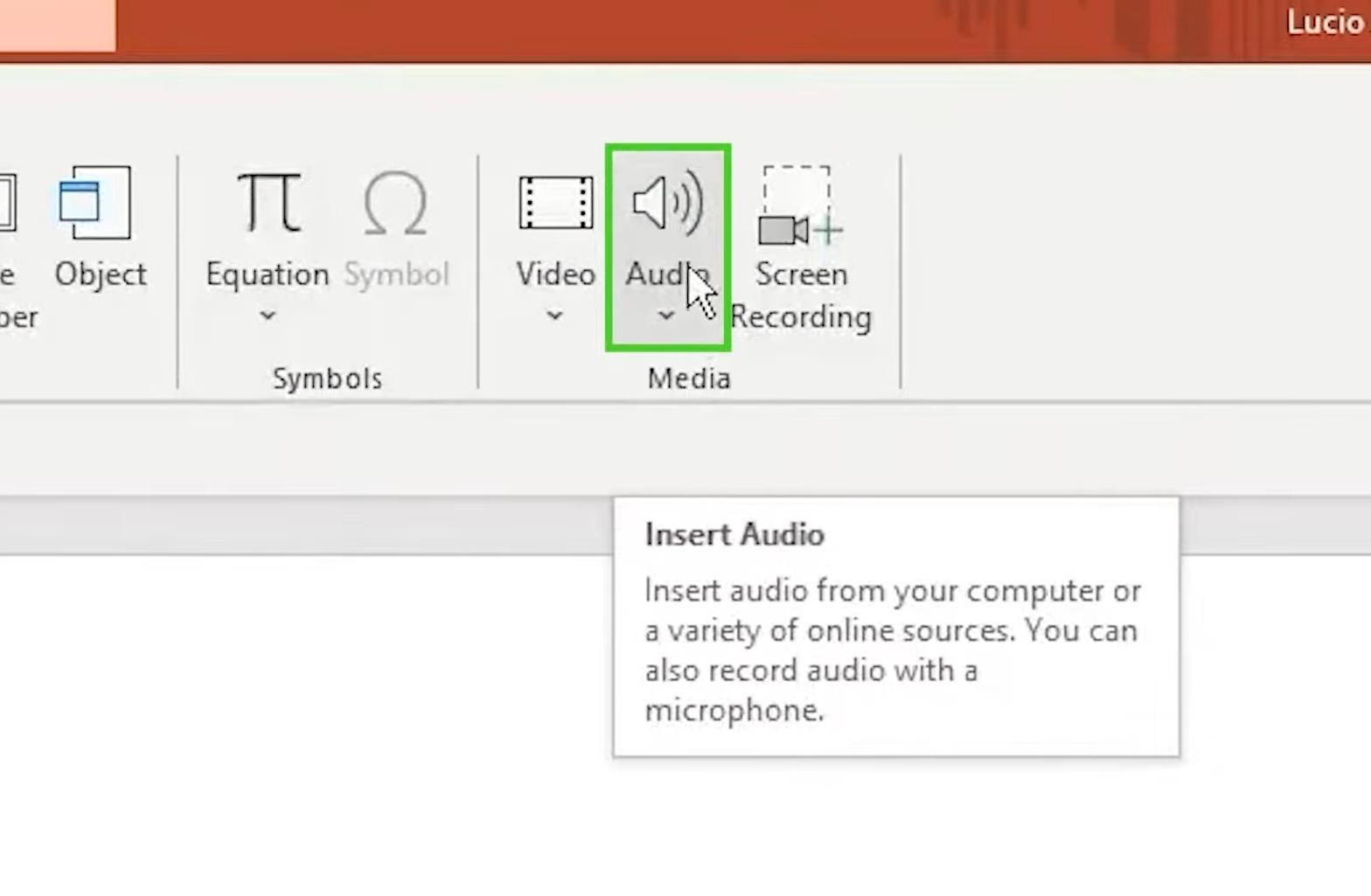The height and width of the screenshot is (896, 1371).
Task: Click the pi Equation icon
Action: point(268,203)
